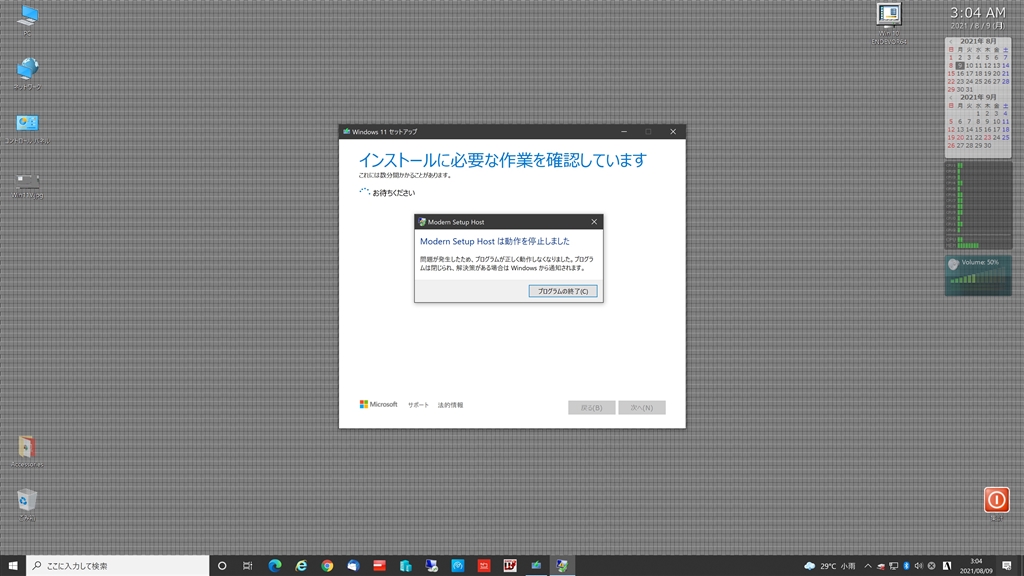Click the CPU meter gadget
Image resolution: width=1024 pixels, height=576 pixels.
click(x=978, y=205)
